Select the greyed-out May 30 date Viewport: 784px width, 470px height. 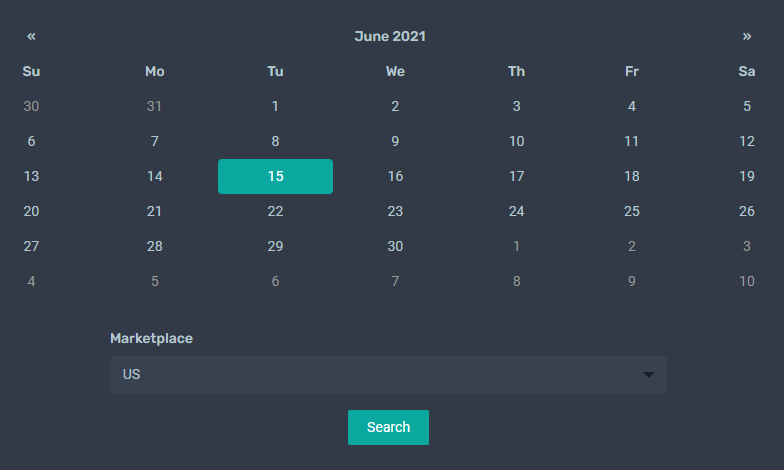coord(31,106)
